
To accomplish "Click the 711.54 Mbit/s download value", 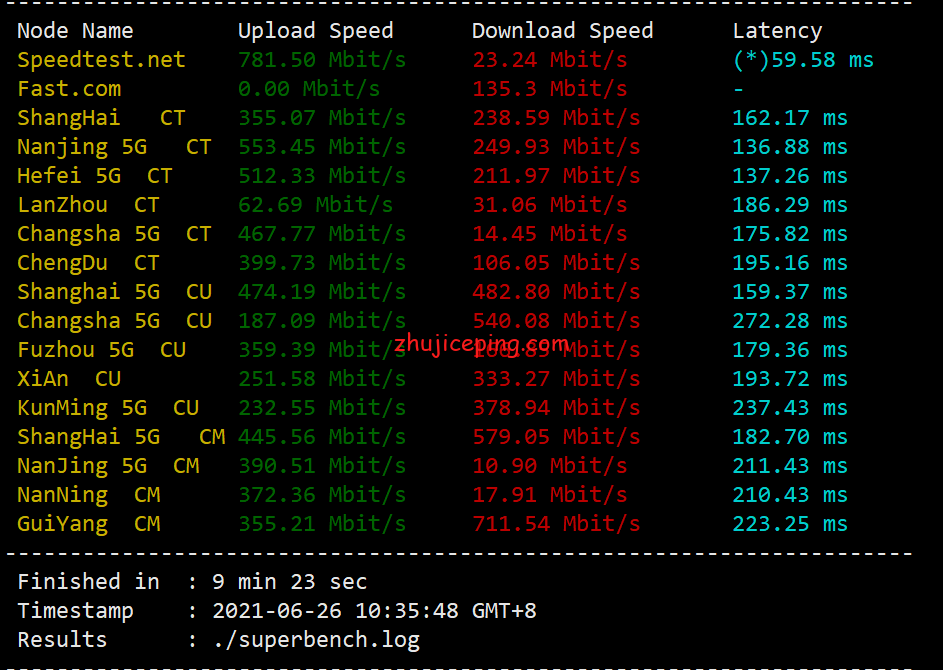I will (555, 524).
